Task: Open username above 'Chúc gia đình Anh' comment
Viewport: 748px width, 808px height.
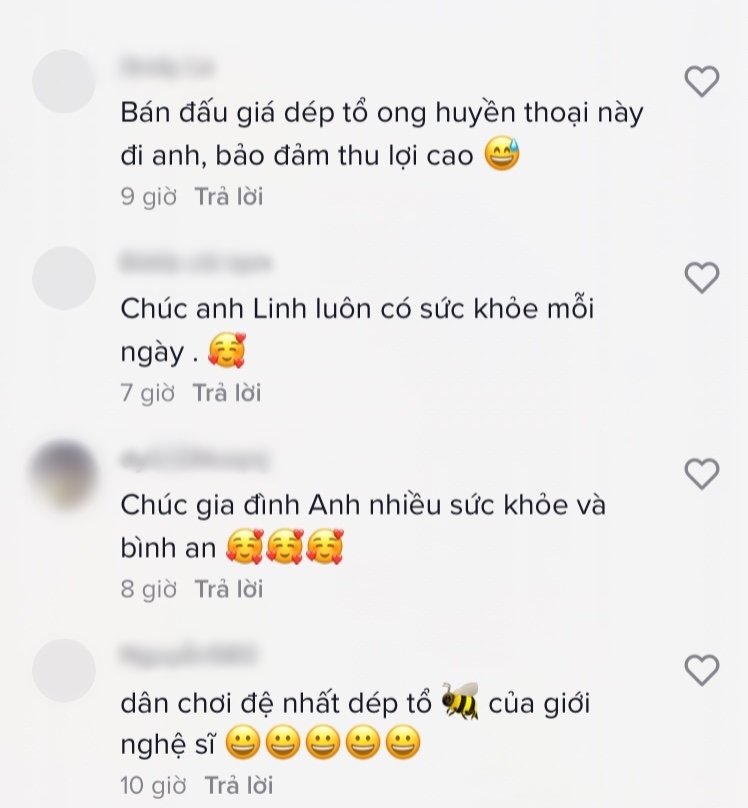Action: pyautogui.click(x=194, y=459)
